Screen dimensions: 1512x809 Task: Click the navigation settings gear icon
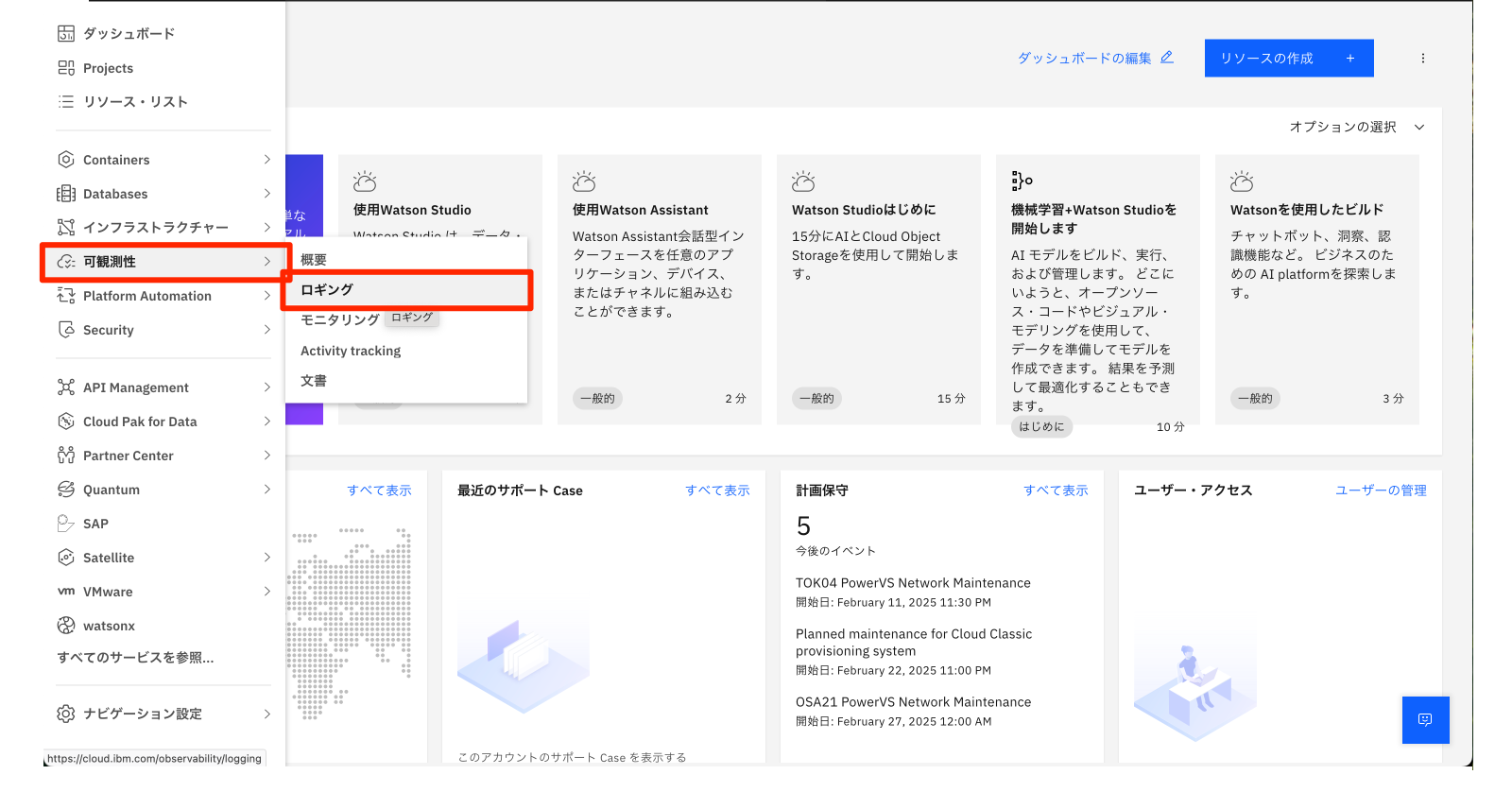[66, 714]
